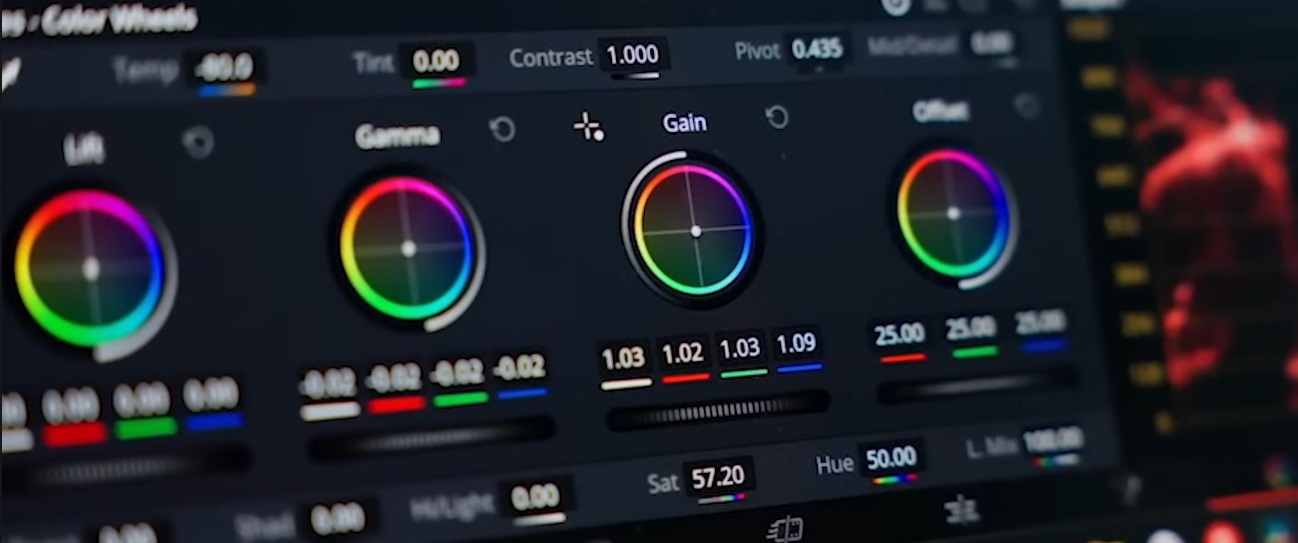Click the Gain wheel center point
Viewport: 1298px width, 543px height.
696,230
